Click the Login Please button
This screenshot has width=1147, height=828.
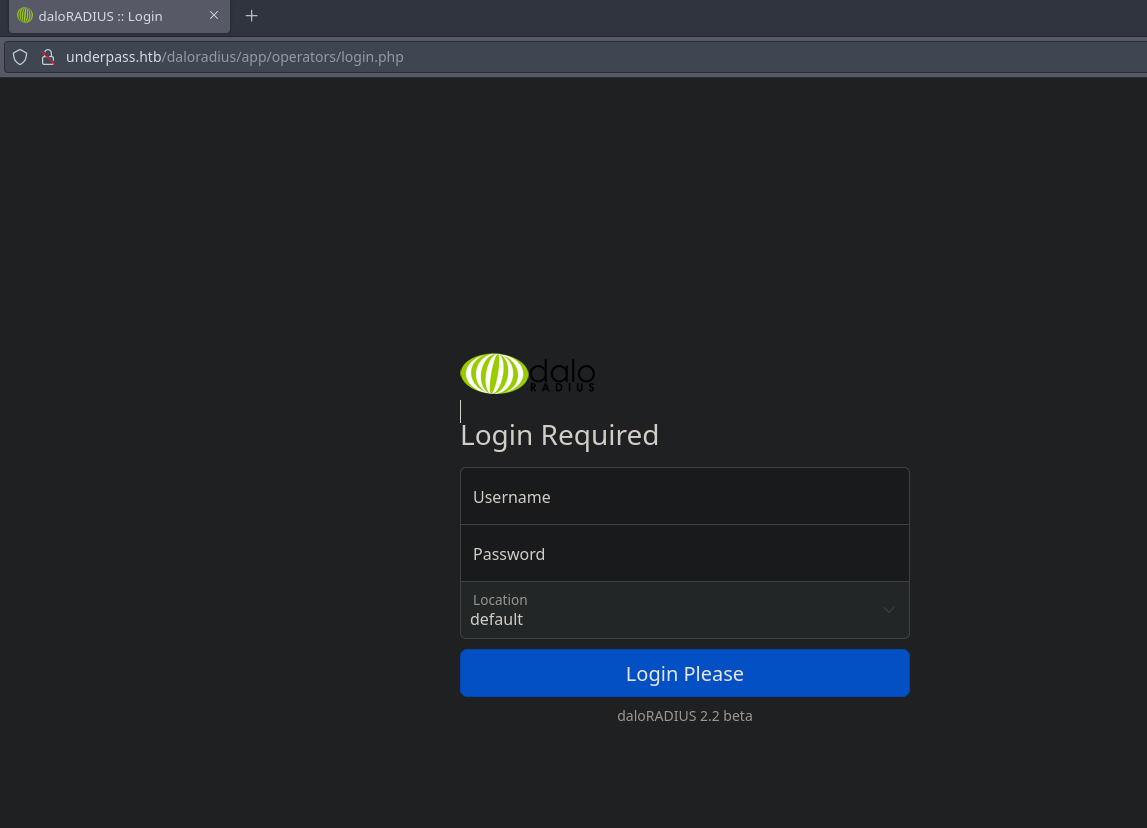pyautogui.click(x=685, y=673)
